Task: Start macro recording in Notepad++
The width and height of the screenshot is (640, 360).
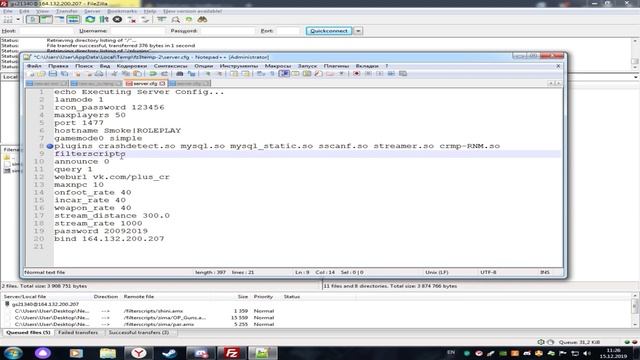Action: click(x=356, y=74)
